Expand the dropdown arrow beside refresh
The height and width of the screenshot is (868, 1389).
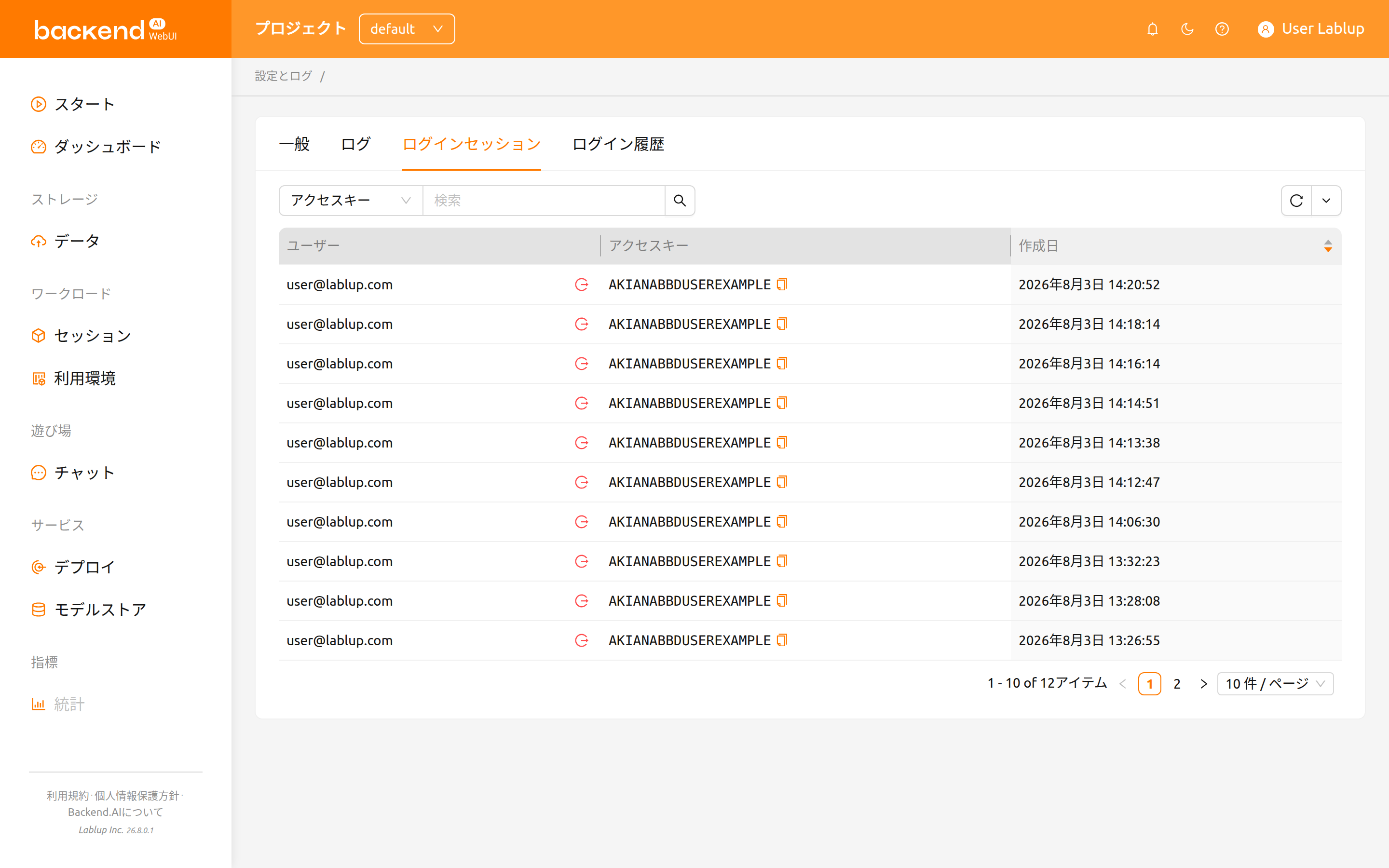pyautogui.click(x=1326, y=200)
